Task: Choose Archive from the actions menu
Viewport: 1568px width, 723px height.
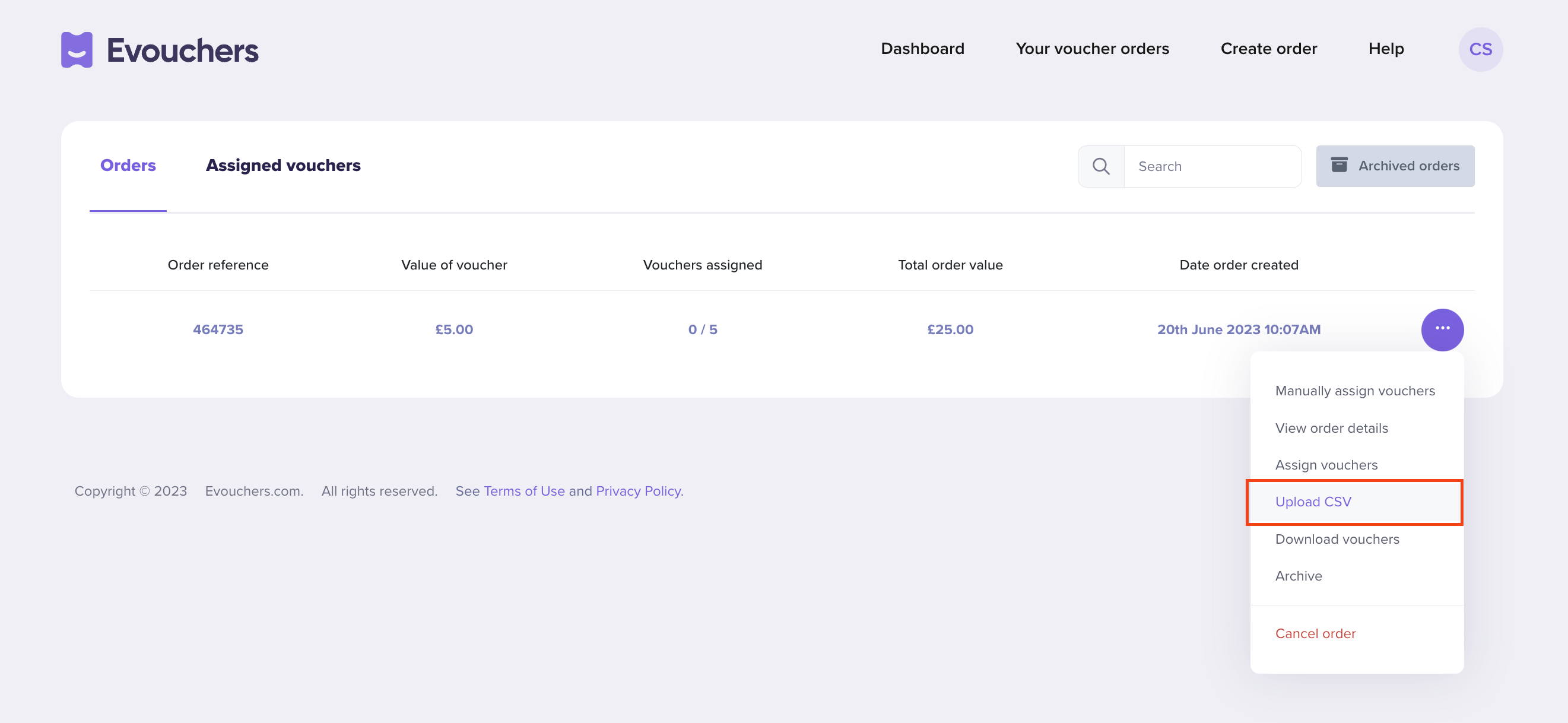Action: tap(1299, 576)
